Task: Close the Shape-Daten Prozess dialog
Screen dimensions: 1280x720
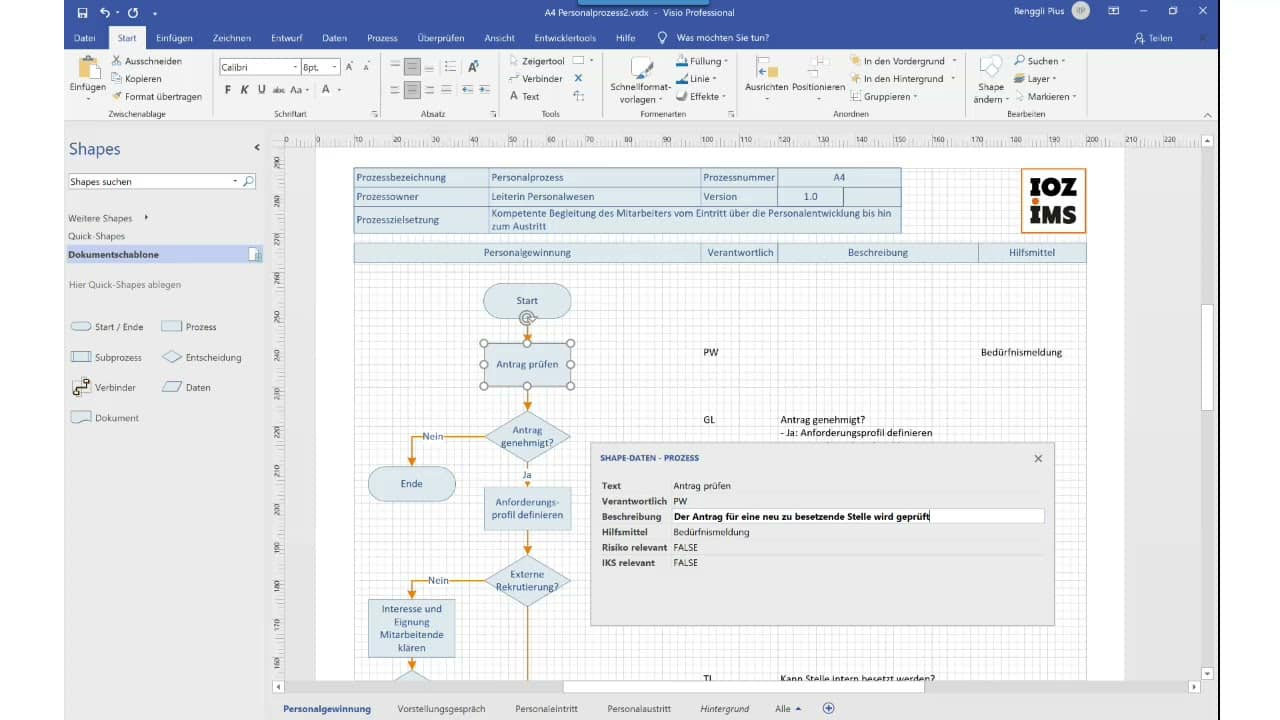Action: tap(1037, 458)
